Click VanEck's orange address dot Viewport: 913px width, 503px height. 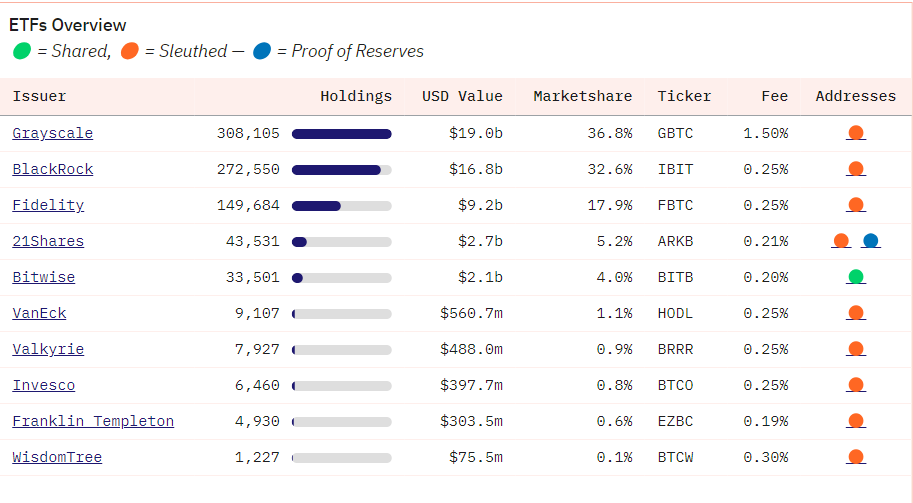pyautogui.click(x=855, y=313)
